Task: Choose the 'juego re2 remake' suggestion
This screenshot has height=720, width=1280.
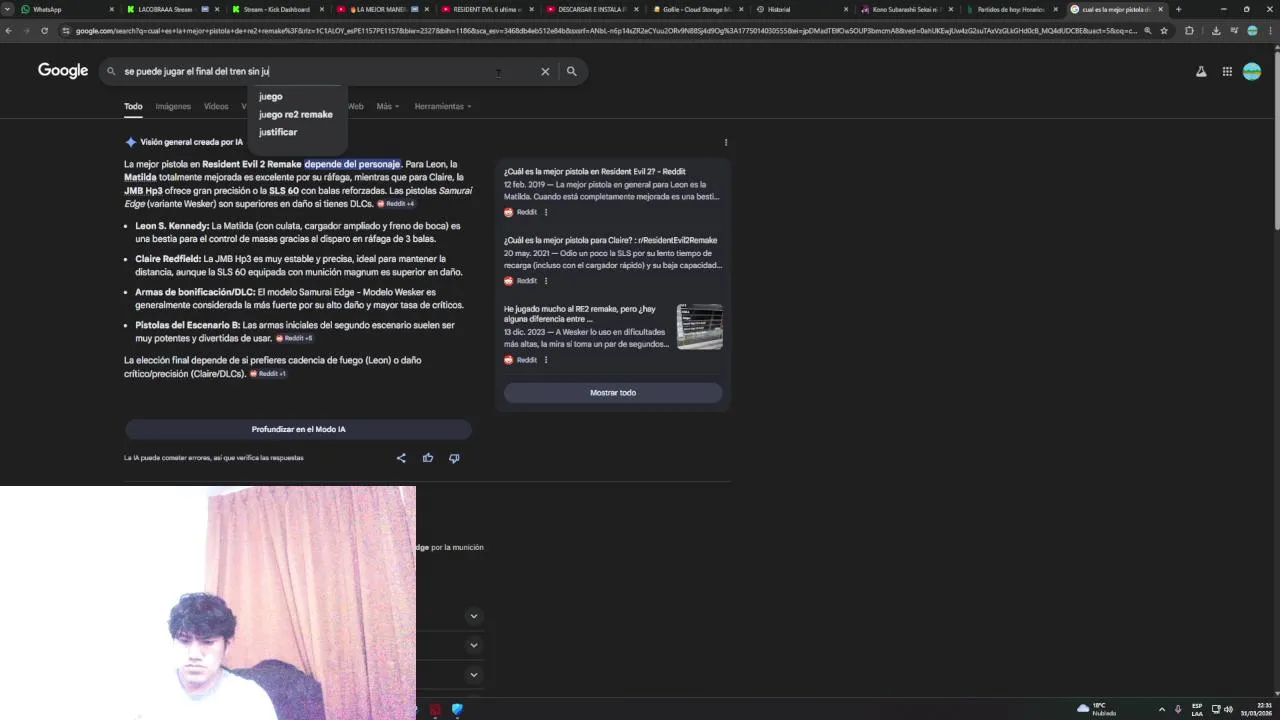Action: (x=296, y=115)
